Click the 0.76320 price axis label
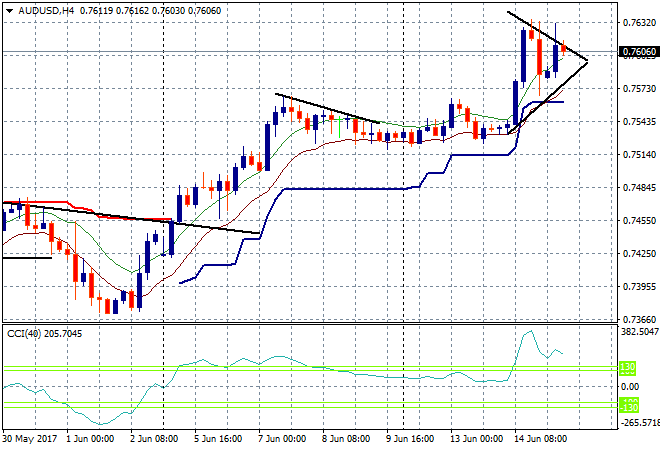Viewport: 660px width, 450px height. pyautogui.click(x=639, y=22)
